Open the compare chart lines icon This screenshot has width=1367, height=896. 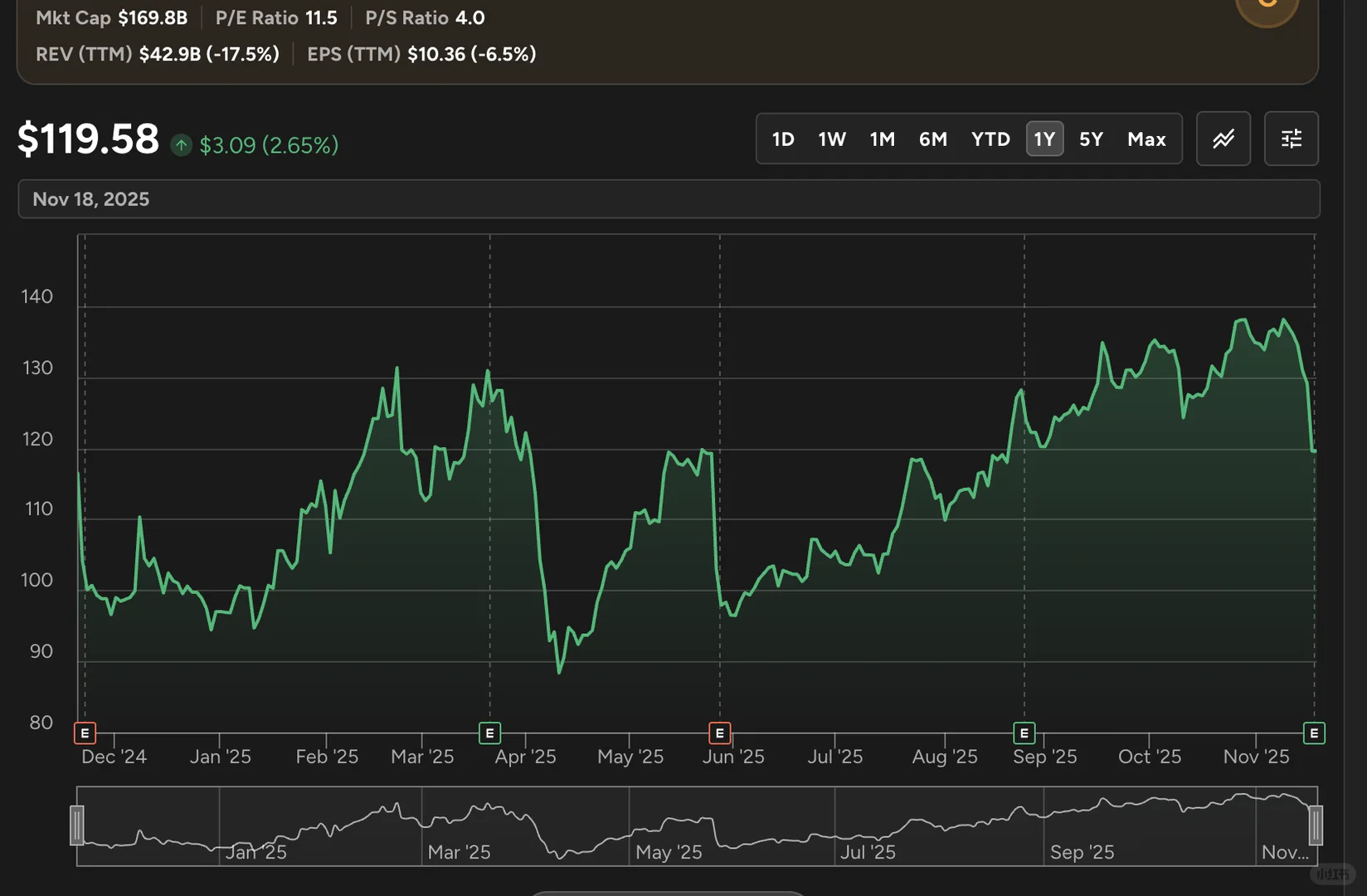point(1223,139)
